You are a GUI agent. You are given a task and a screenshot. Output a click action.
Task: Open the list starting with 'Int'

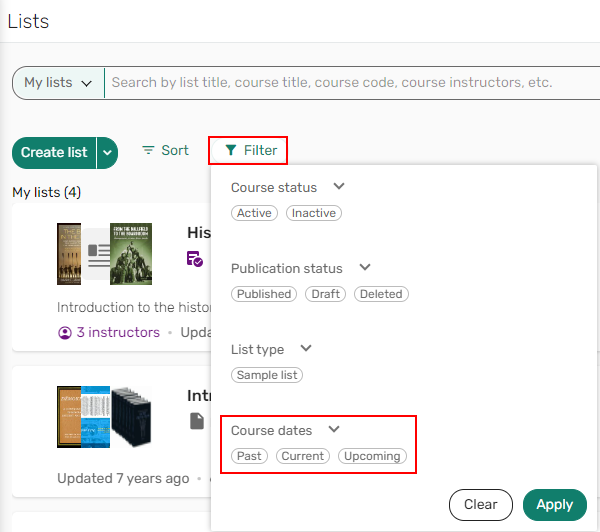point(199,396)
